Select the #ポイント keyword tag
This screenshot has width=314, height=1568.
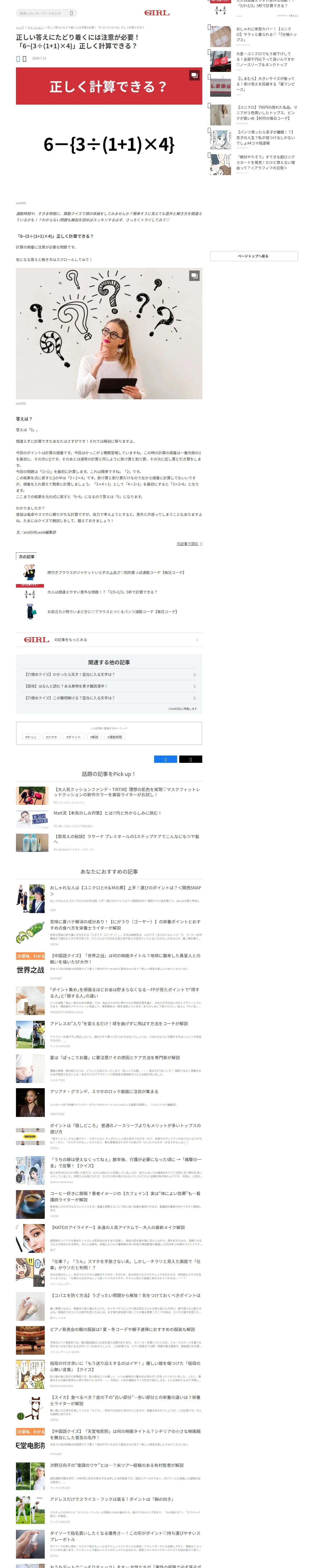[73, 737]
